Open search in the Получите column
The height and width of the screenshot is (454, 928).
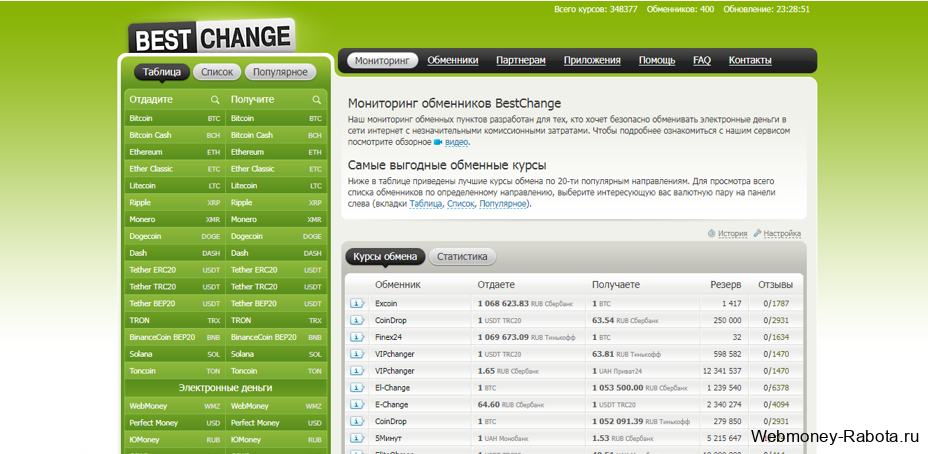317,100
